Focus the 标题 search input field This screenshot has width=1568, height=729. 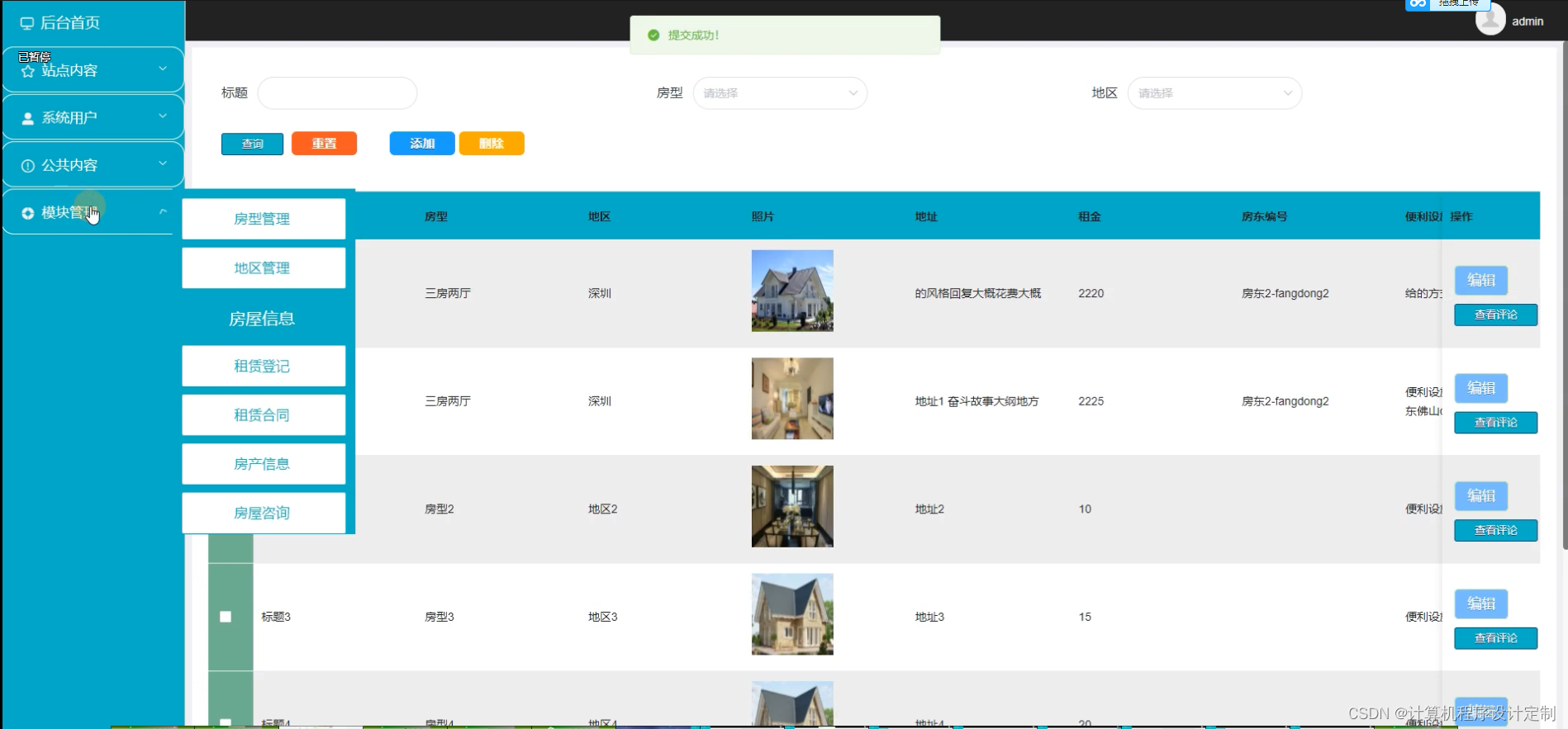pyautogui.click(x=337, y=93)
